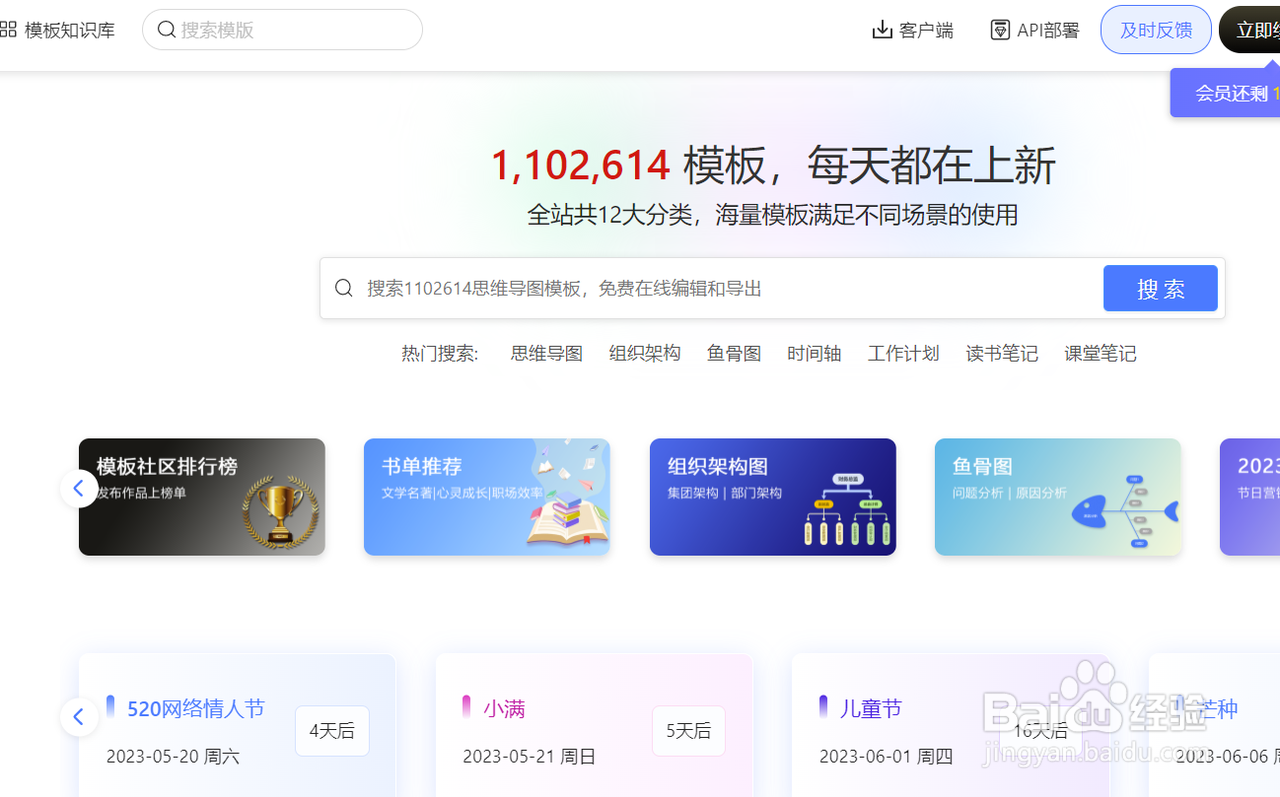Screen dimensions: 1280x797
Task: Click the fishbone diagram illustration
Action: coord(1125,511)
